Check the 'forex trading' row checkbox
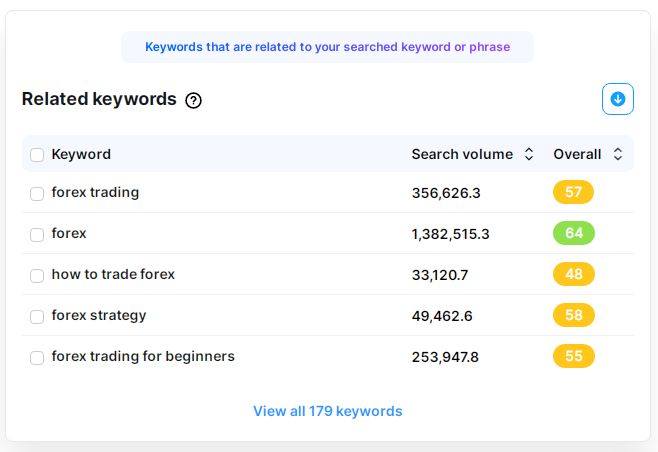The width and height of the screenshot is (658, 452). [37, 194]
